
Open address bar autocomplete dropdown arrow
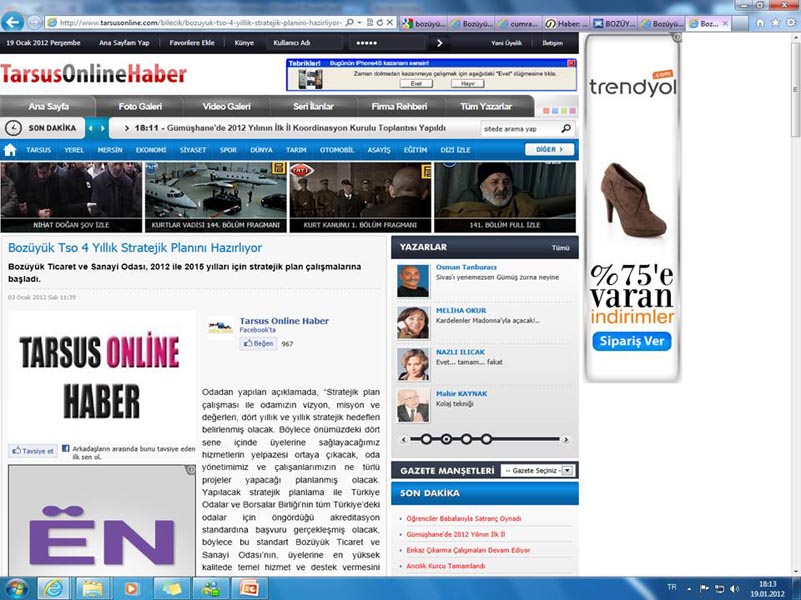[x=360, y=22]
